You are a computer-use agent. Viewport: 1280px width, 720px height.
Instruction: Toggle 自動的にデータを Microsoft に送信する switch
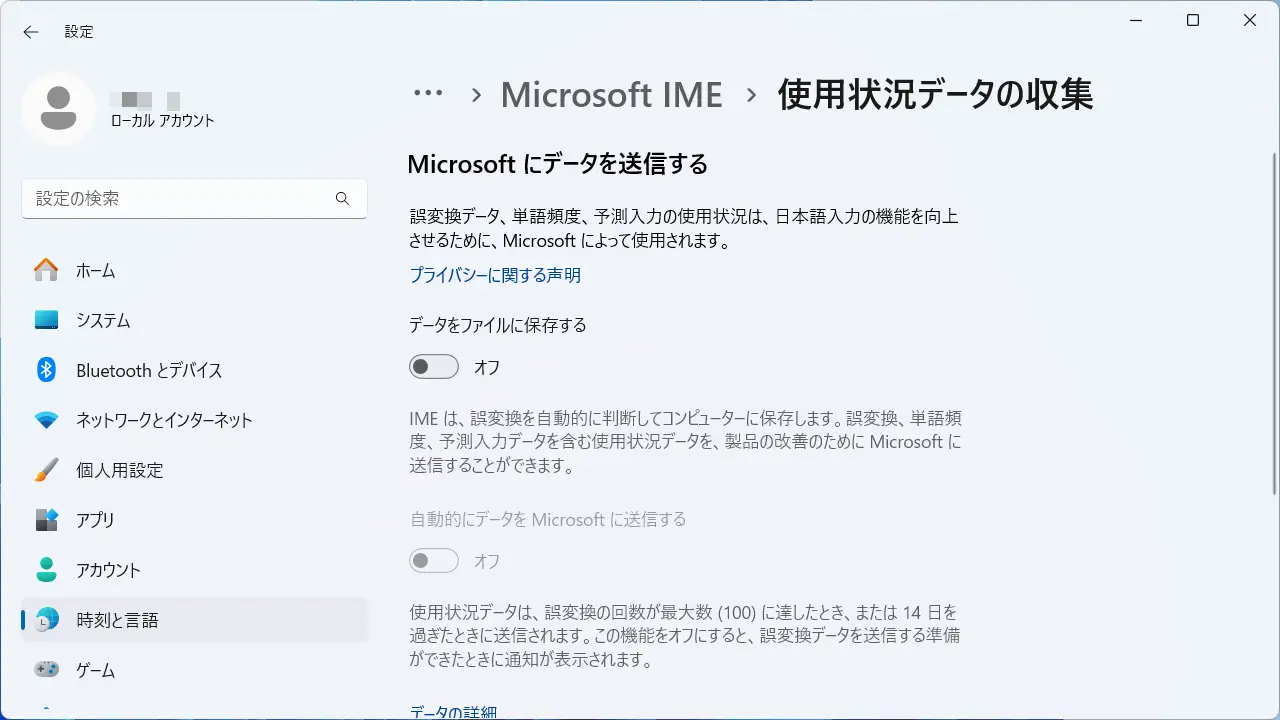click(x=434, y=561)
